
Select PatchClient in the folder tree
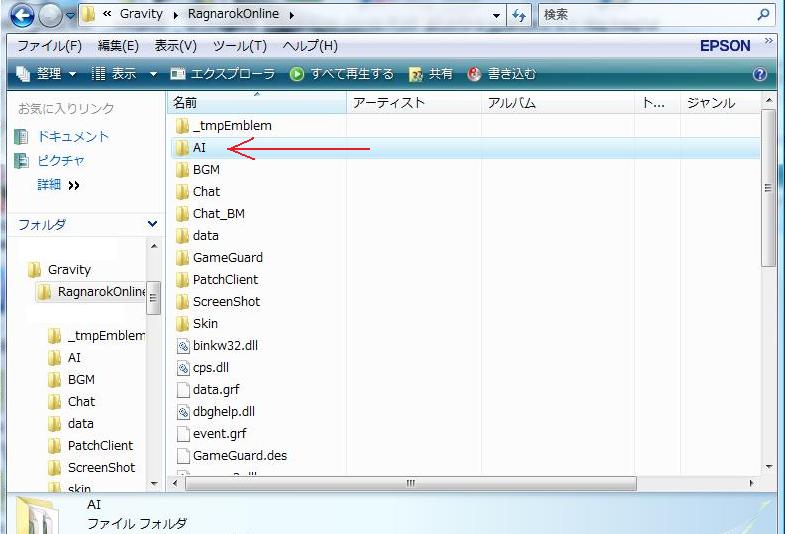coord(100,445)
